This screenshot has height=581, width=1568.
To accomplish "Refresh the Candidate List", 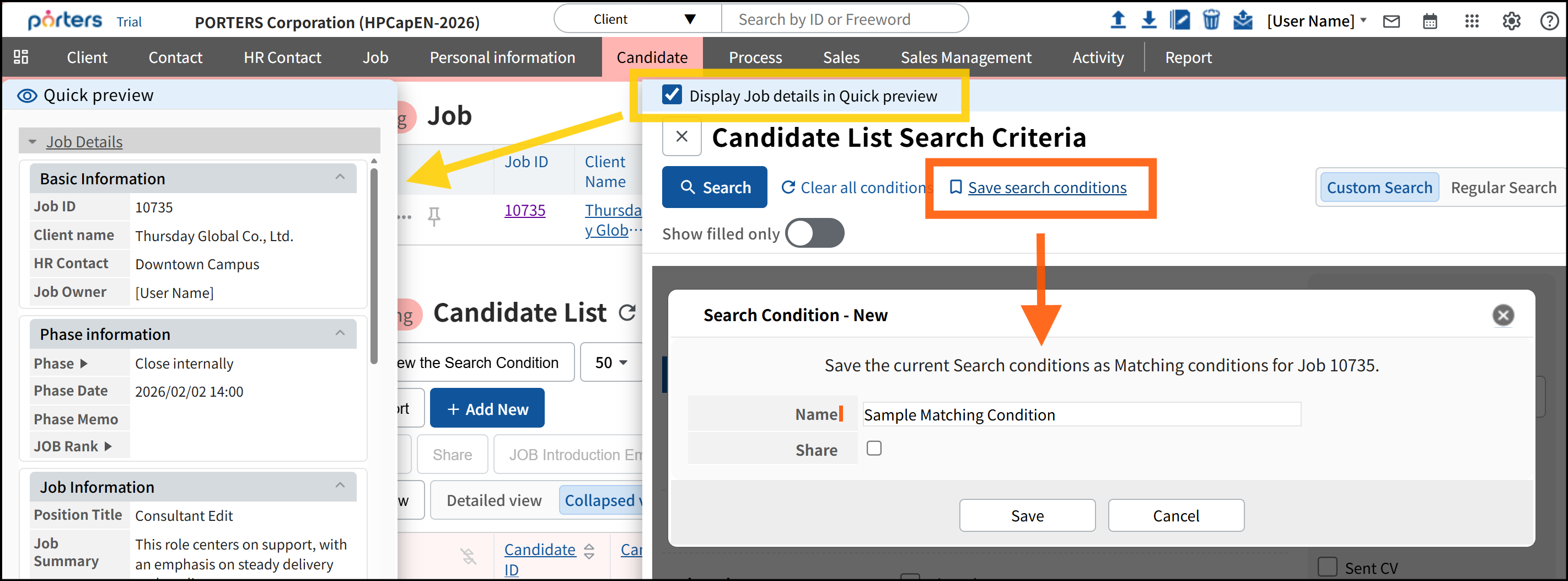I will (627, 313).
